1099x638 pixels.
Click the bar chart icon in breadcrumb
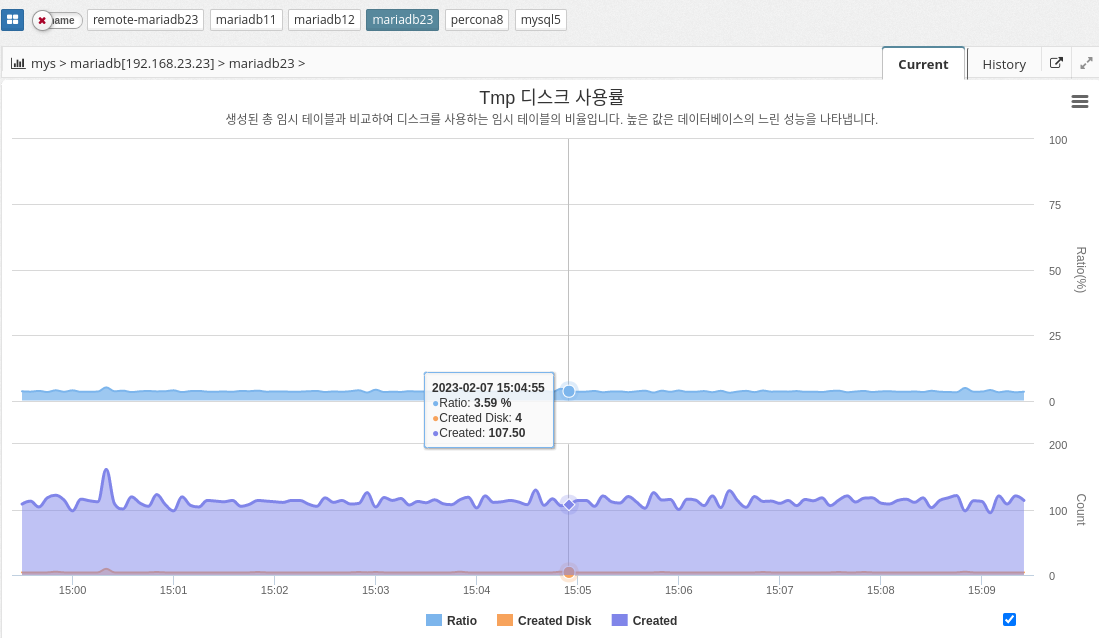point(18,63)
